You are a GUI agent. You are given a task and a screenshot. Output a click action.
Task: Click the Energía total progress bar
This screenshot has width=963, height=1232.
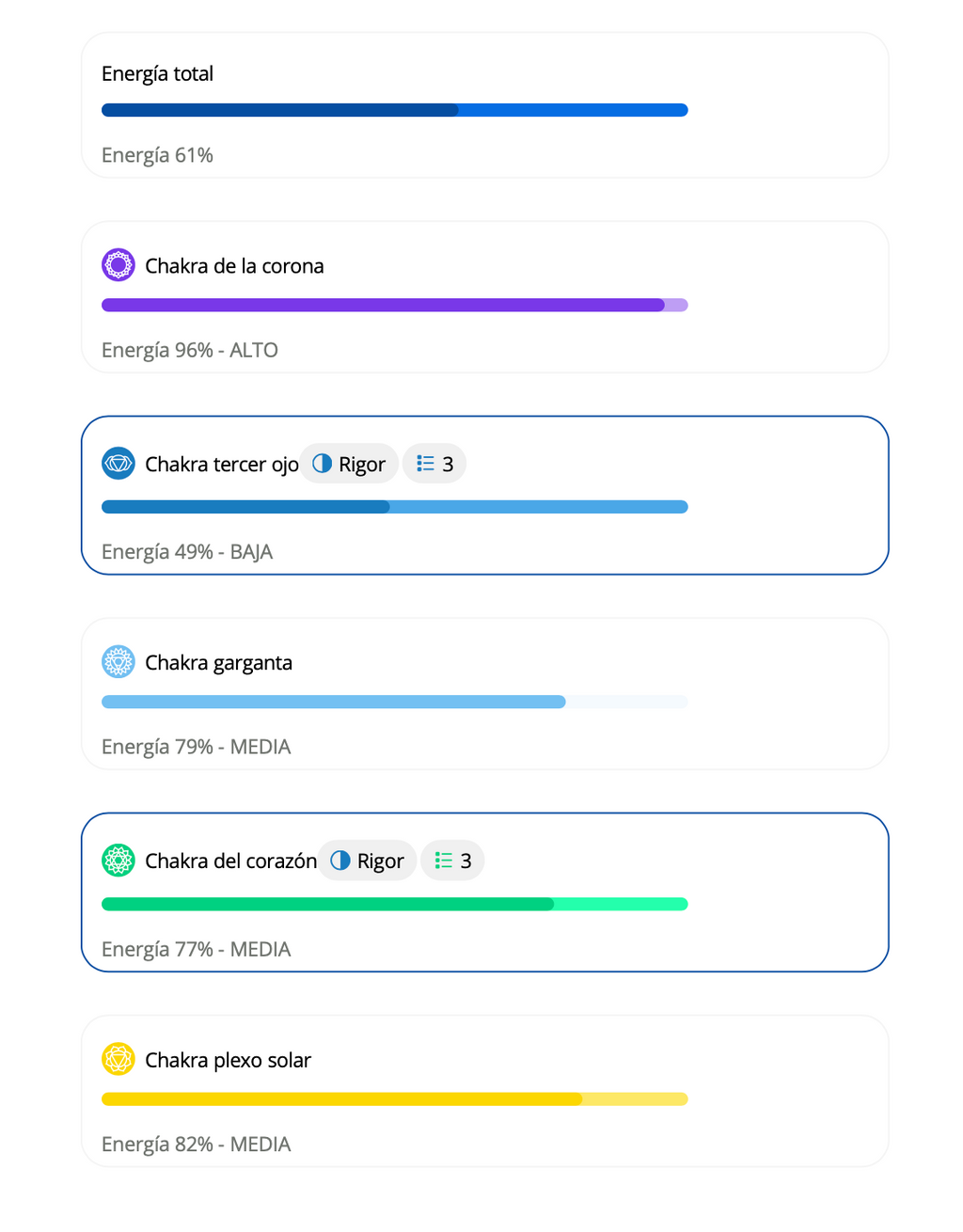point(395,110)
